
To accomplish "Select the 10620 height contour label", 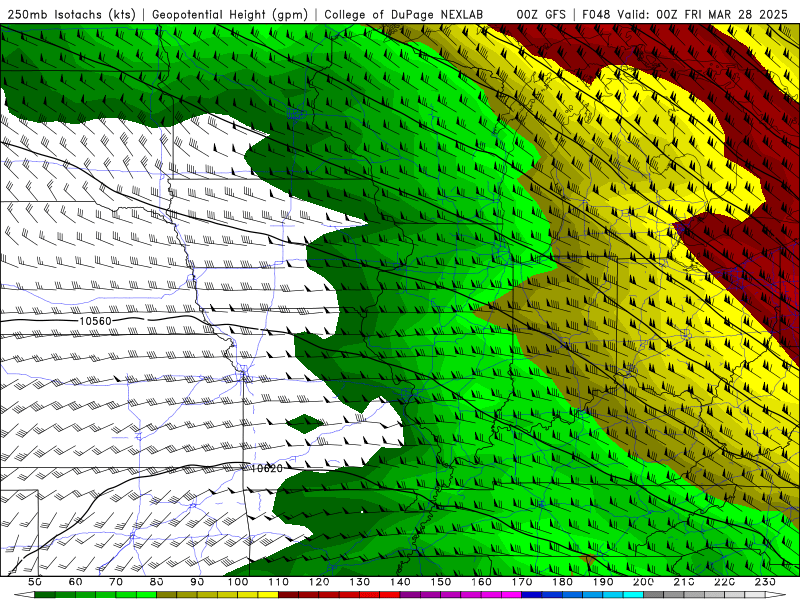I will (266, 468).
